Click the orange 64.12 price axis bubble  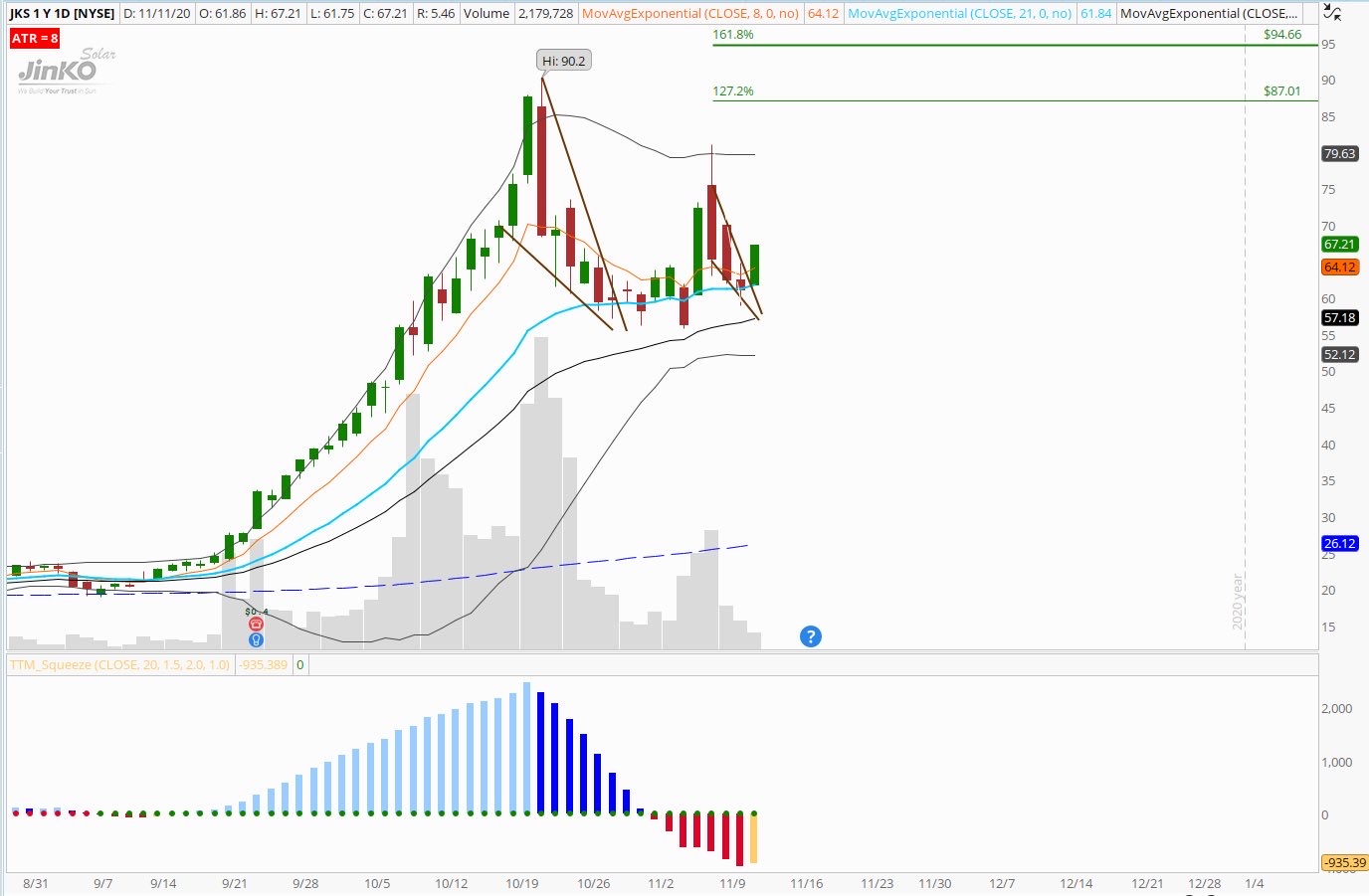coord(1339,268)
